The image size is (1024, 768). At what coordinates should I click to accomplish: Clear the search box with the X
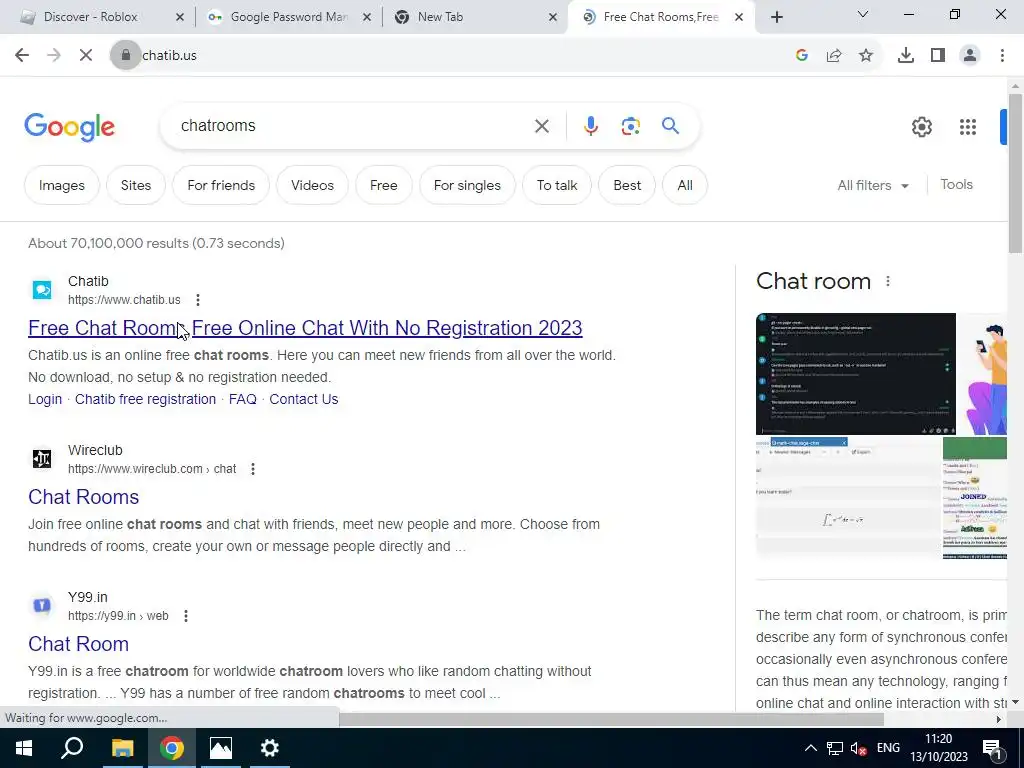click(541, 126)
